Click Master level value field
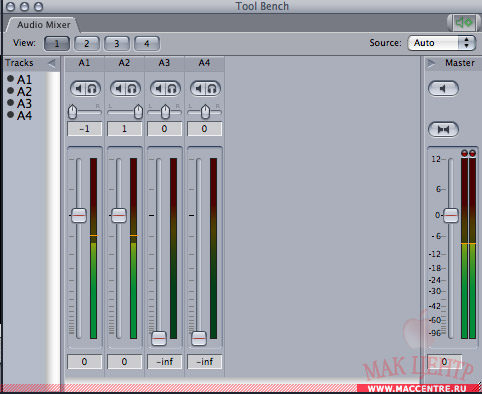 click(445, 362)
